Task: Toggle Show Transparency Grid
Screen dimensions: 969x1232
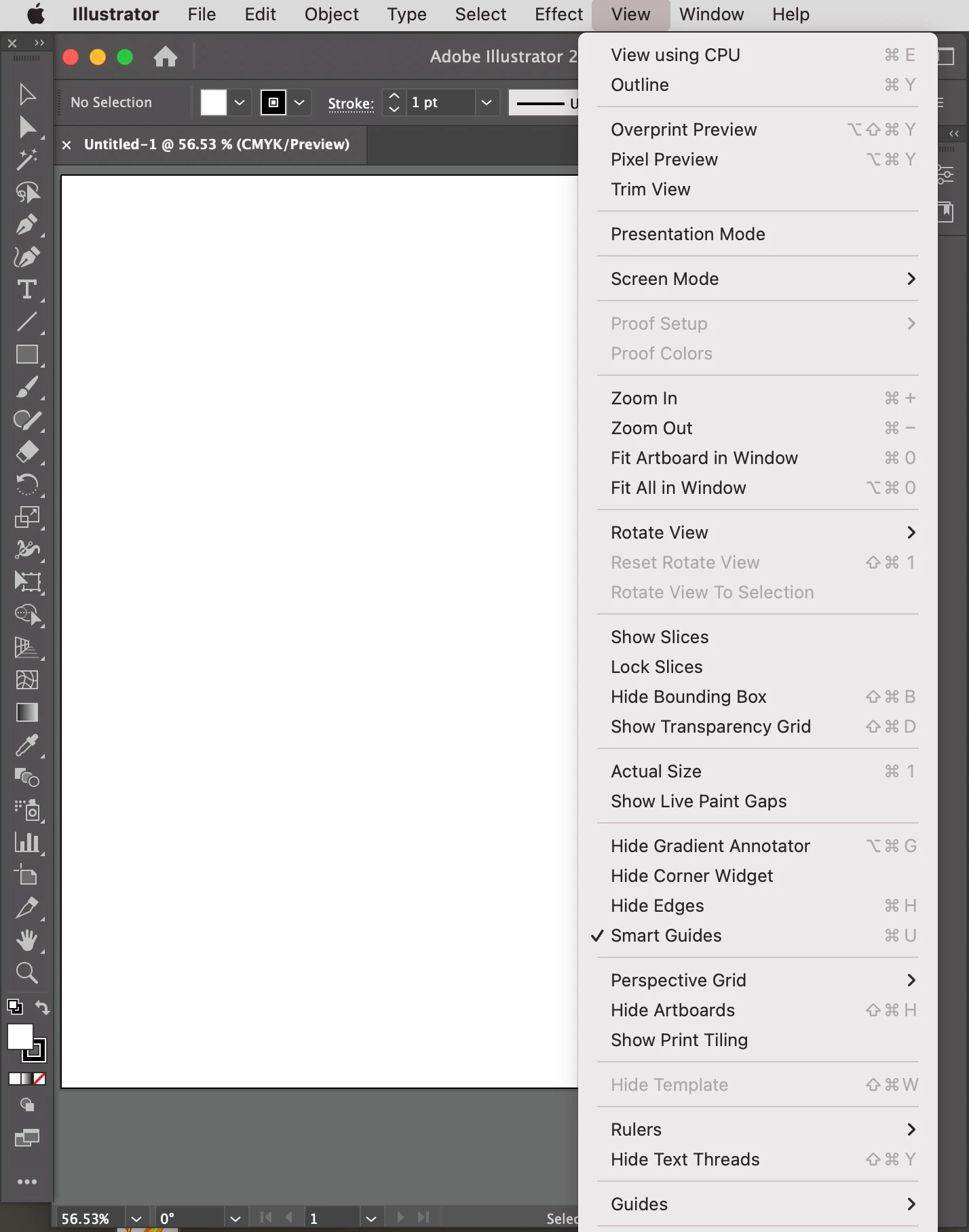Action: pos(757,727)
